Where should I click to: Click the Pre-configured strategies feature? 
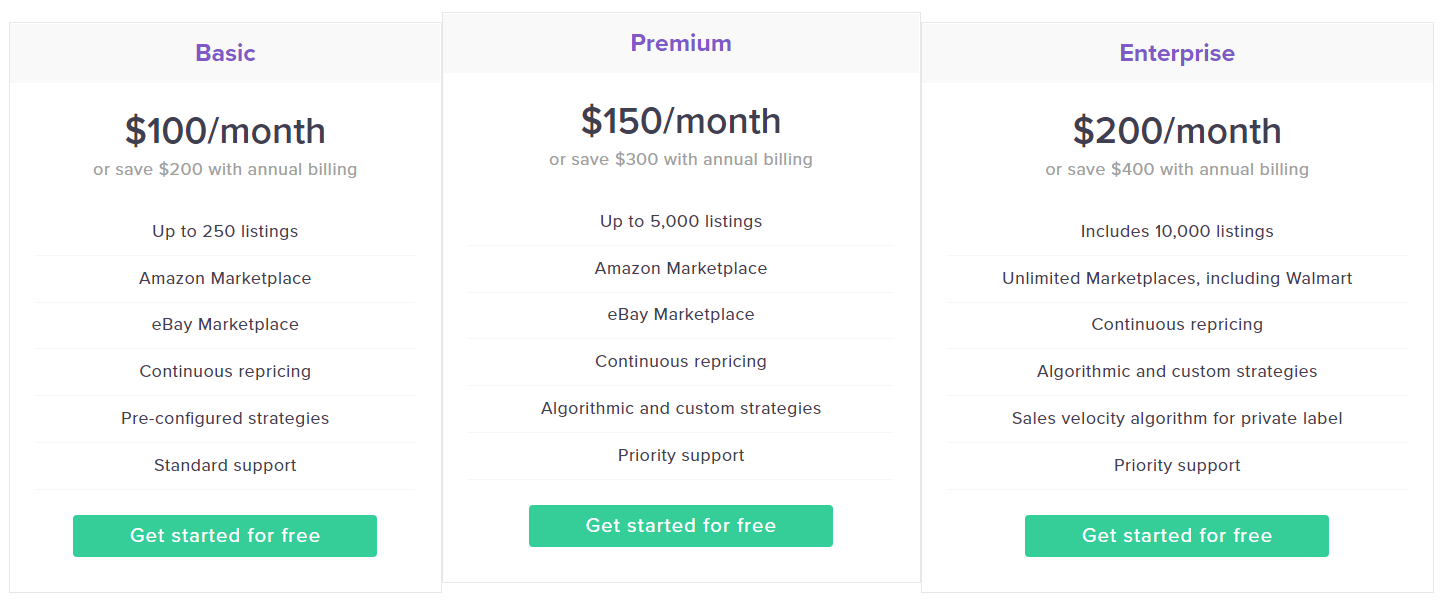point(225,418)
